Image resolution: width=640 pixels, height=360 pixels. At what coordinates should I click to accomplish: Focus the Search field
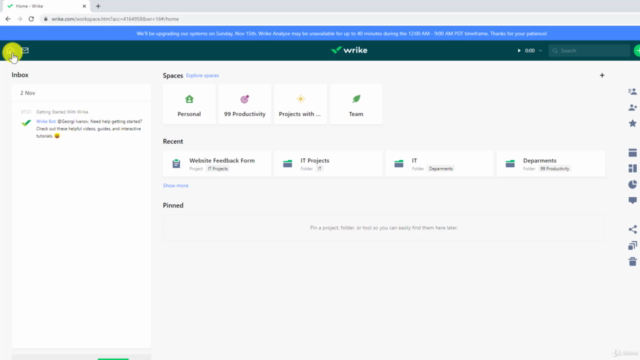point(589,51)
